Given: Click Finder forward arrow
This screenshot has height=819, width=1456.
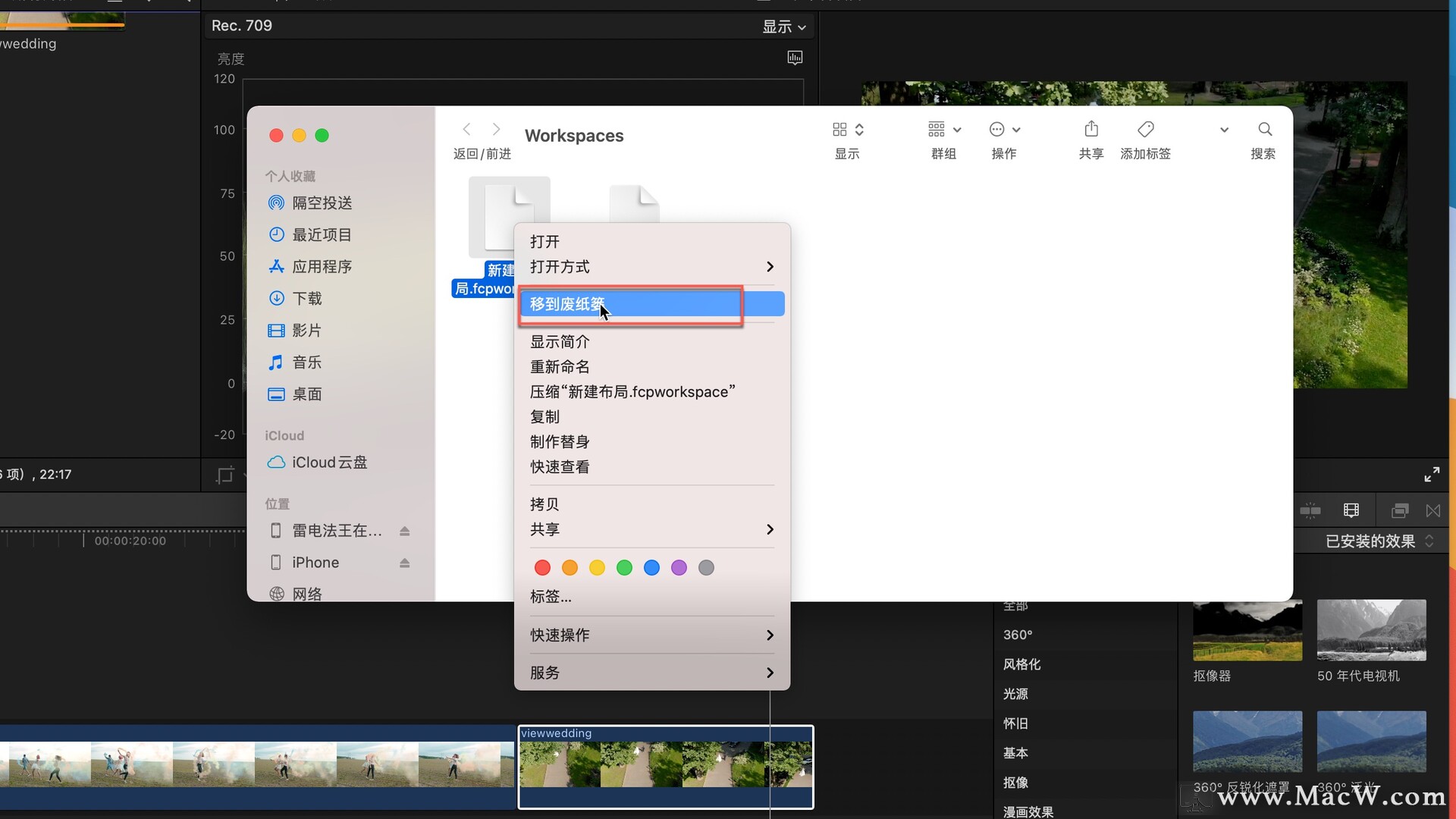Looking at the screenshot, I should [x=496, y=130].
